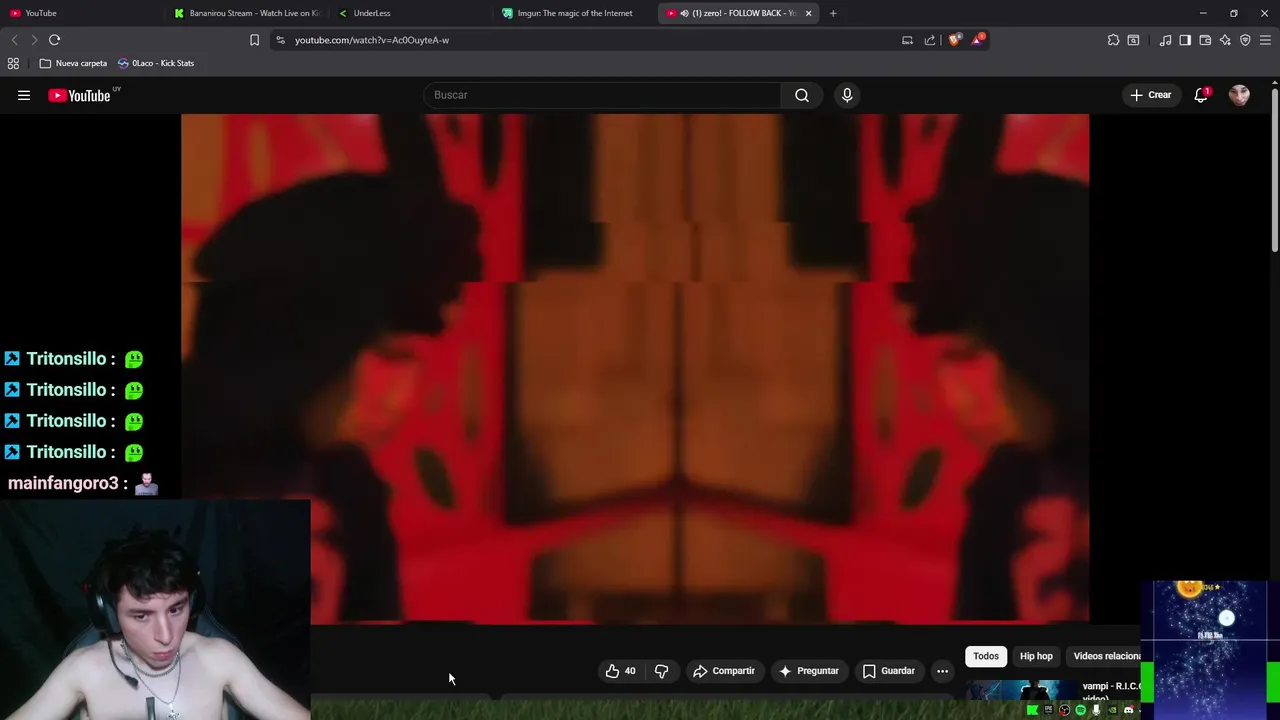The image size is (1280, 720).
Task: Switch to the Bananirou Stream Kick tab
Action: (247, 13)
